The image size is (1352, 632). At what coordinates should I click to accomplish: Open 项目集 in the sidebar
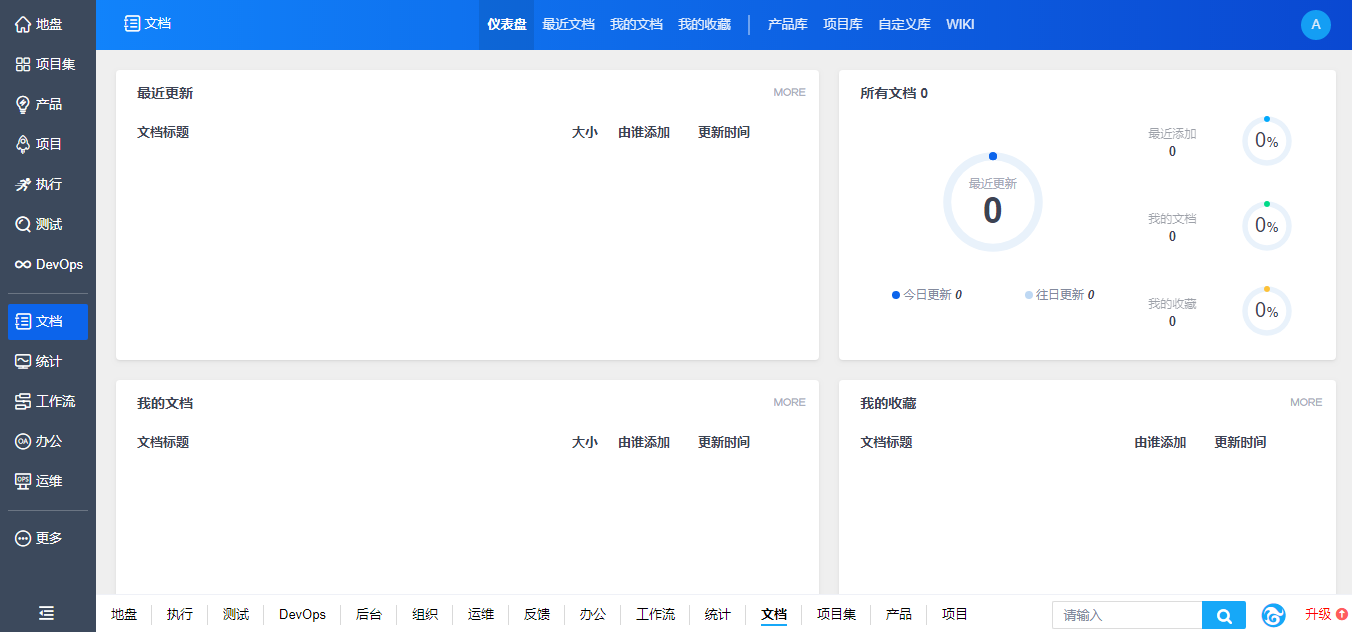(47, 64)
